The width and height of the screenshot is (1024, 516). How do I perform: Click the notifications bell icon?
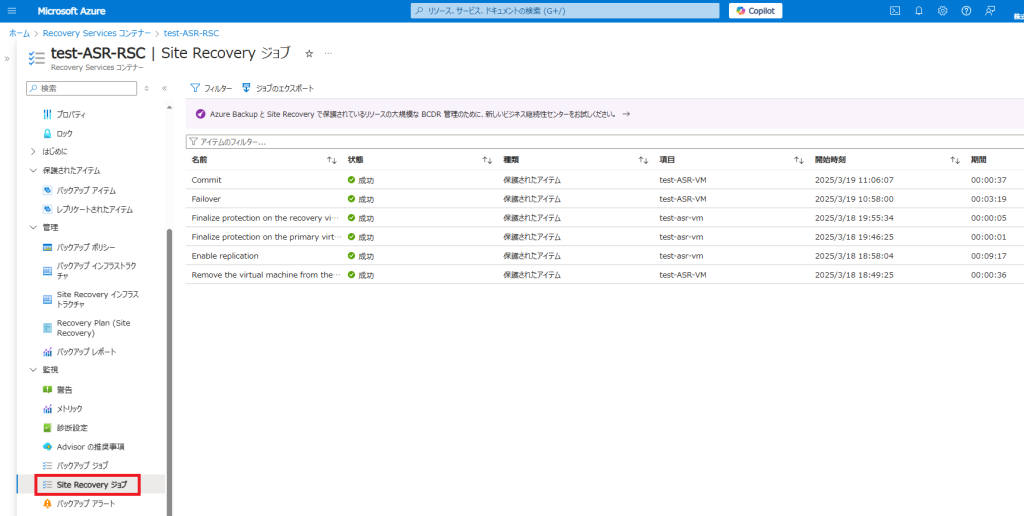point(918,11)
